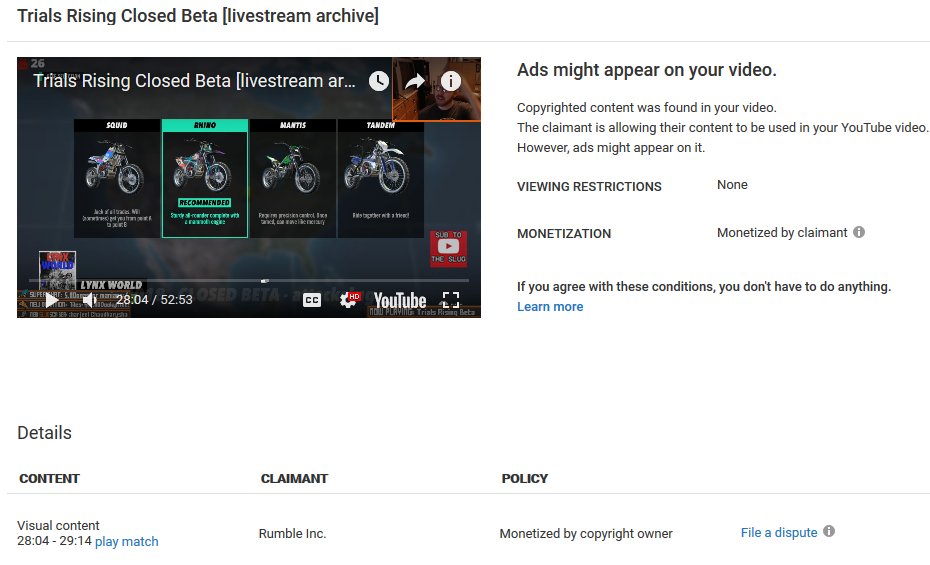Screen dimensions: 930x565
Task: Click the Visual content label
Action: point(58,525)
